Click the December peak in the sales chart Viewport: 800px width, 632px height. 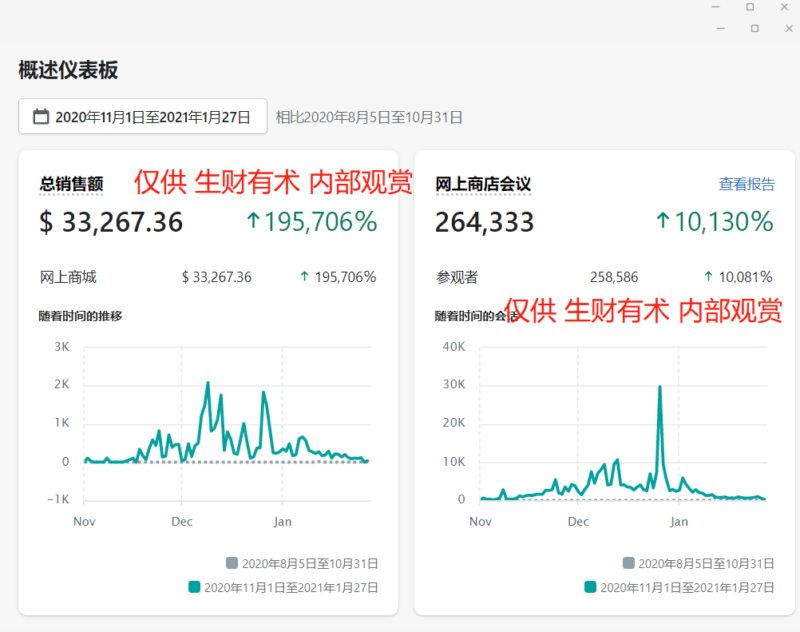pyautogui.click(x=207, y=383)
